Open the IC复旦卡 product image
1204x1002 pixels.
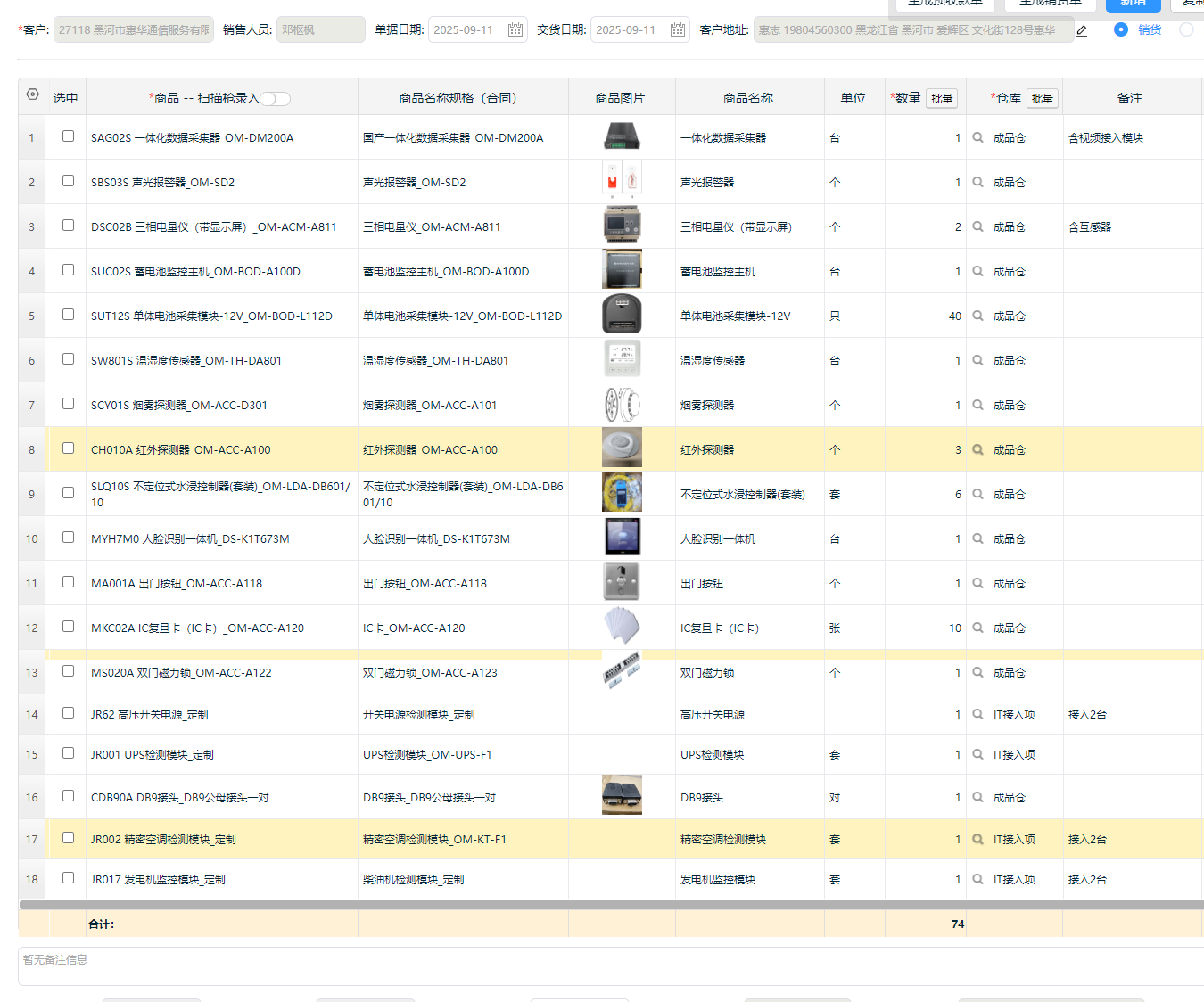(x=622, y=625)
